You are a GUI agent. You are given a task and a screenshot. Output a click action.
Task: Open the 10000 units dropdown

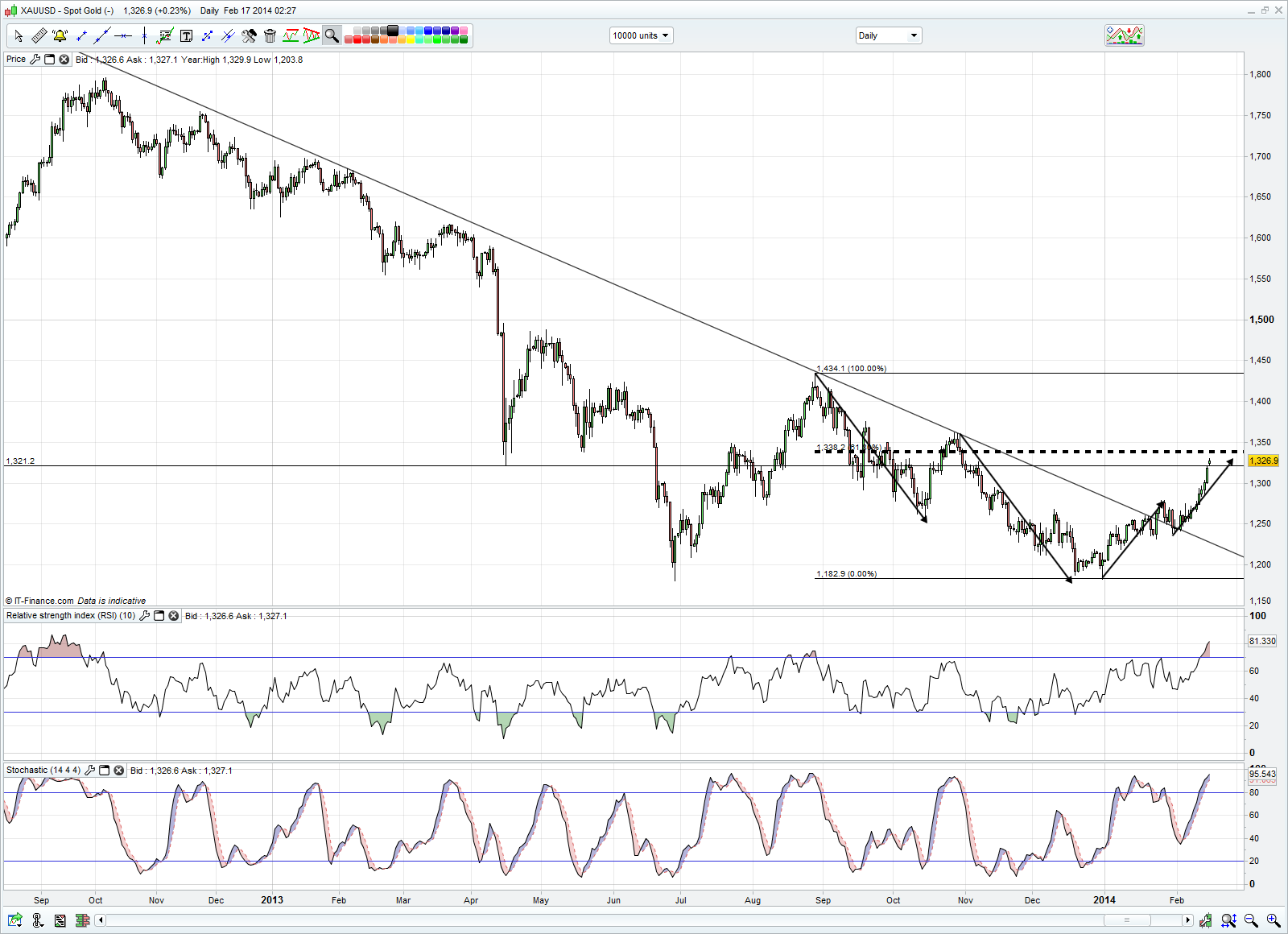click(641, 35)
